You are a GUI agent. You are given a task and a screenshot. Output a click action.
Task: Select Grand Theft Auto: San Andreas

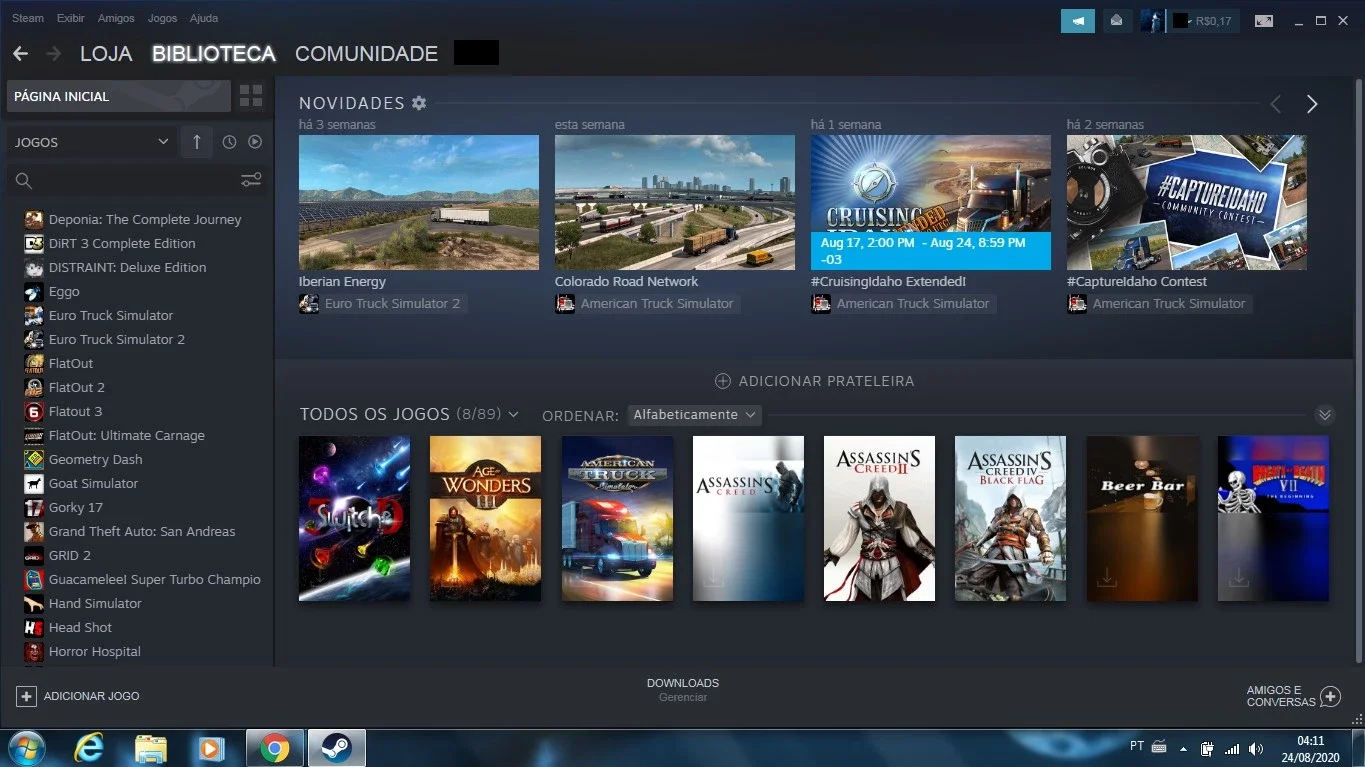142,531
